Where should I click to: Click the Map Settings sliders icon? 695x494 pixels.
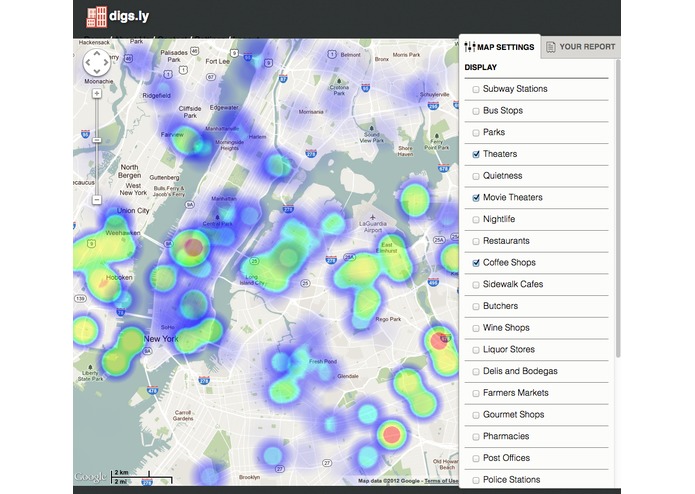[x=469, y=47]
